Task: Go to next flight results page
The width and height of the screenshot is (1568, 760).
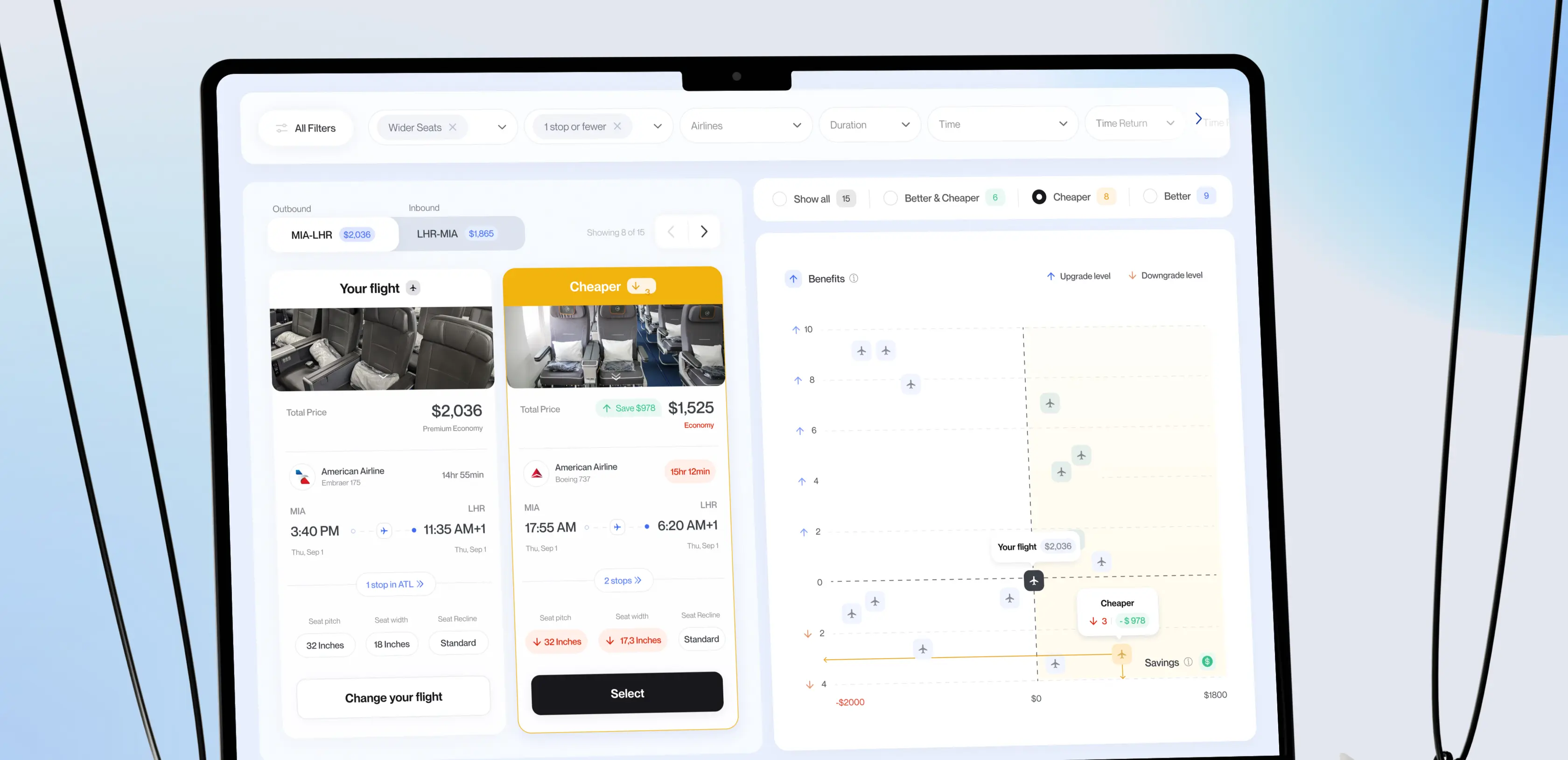Action: coord(704,232)
